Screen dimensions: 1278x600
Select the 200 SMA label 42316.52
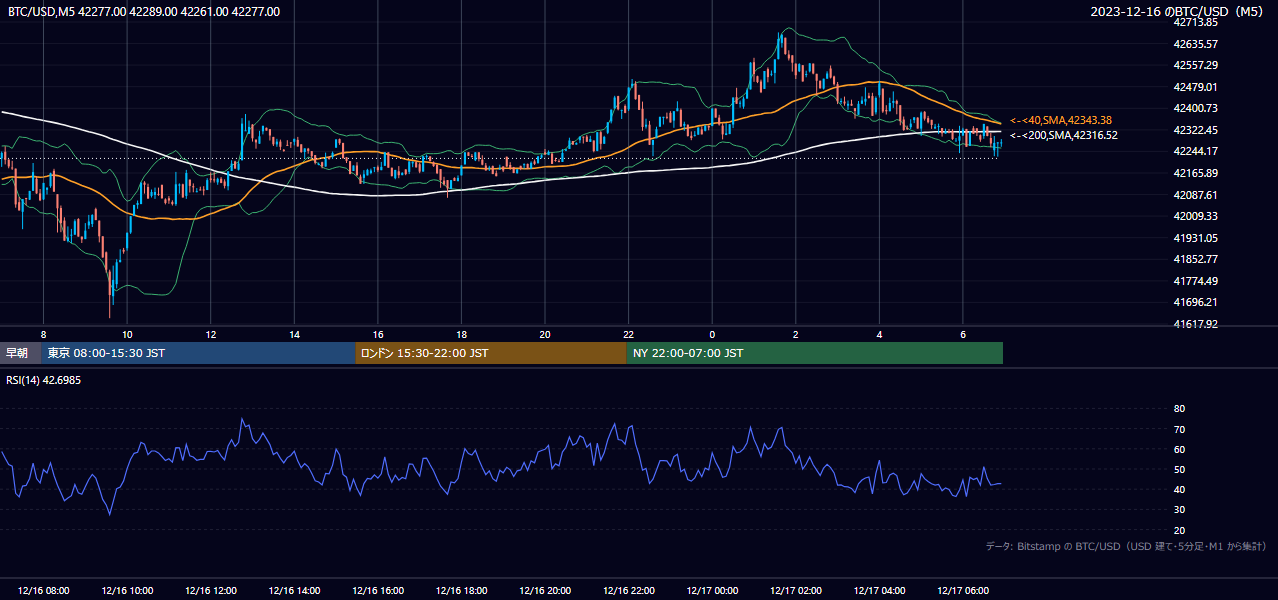coord(1063,135)
